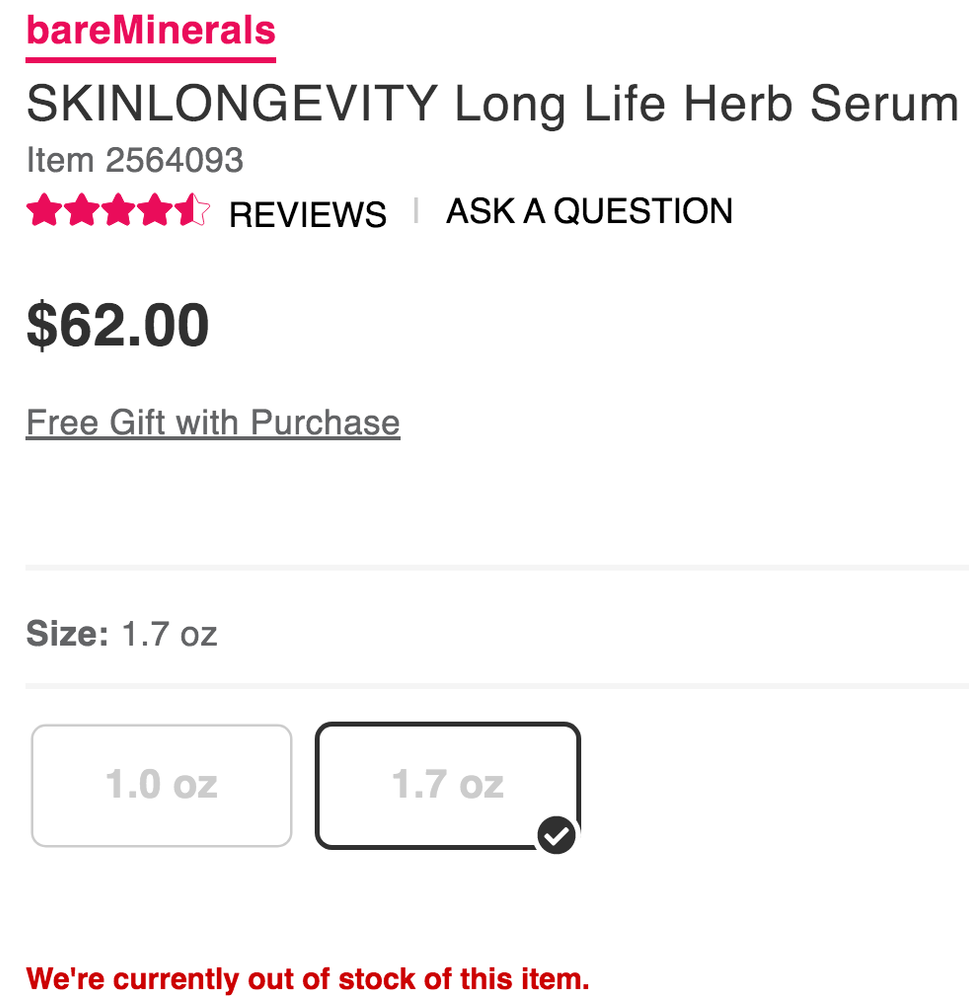This screenshot has height=999, width=969.
Task: View the Free Gift with Purchase offer
Action: point(213,423)
